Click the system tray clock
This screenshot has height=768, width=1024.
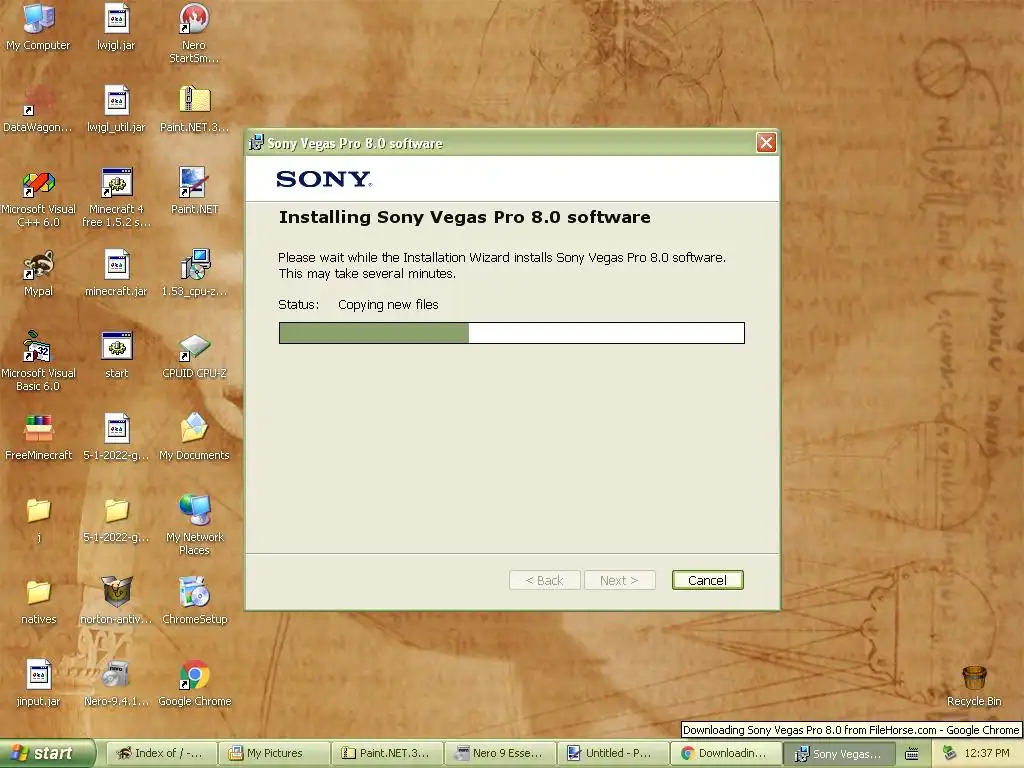point(987,753)
